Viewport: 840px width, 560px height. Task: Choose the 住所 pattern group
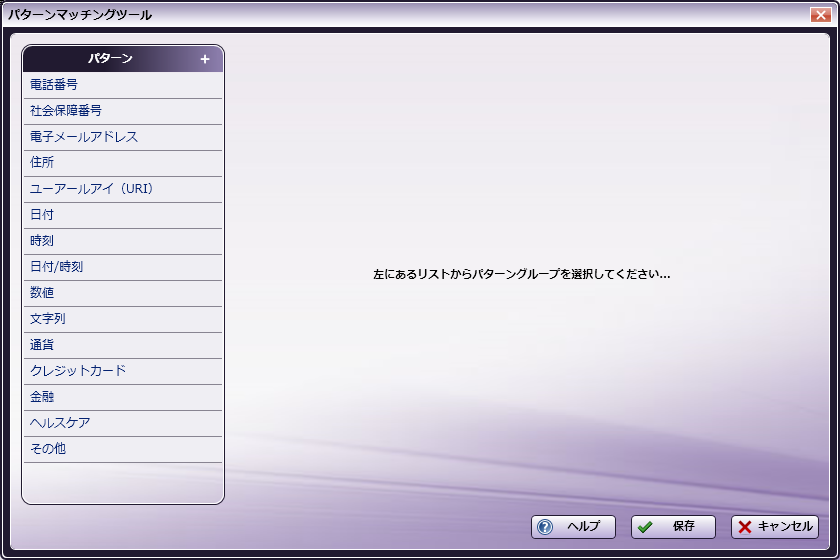pos(123,163)
